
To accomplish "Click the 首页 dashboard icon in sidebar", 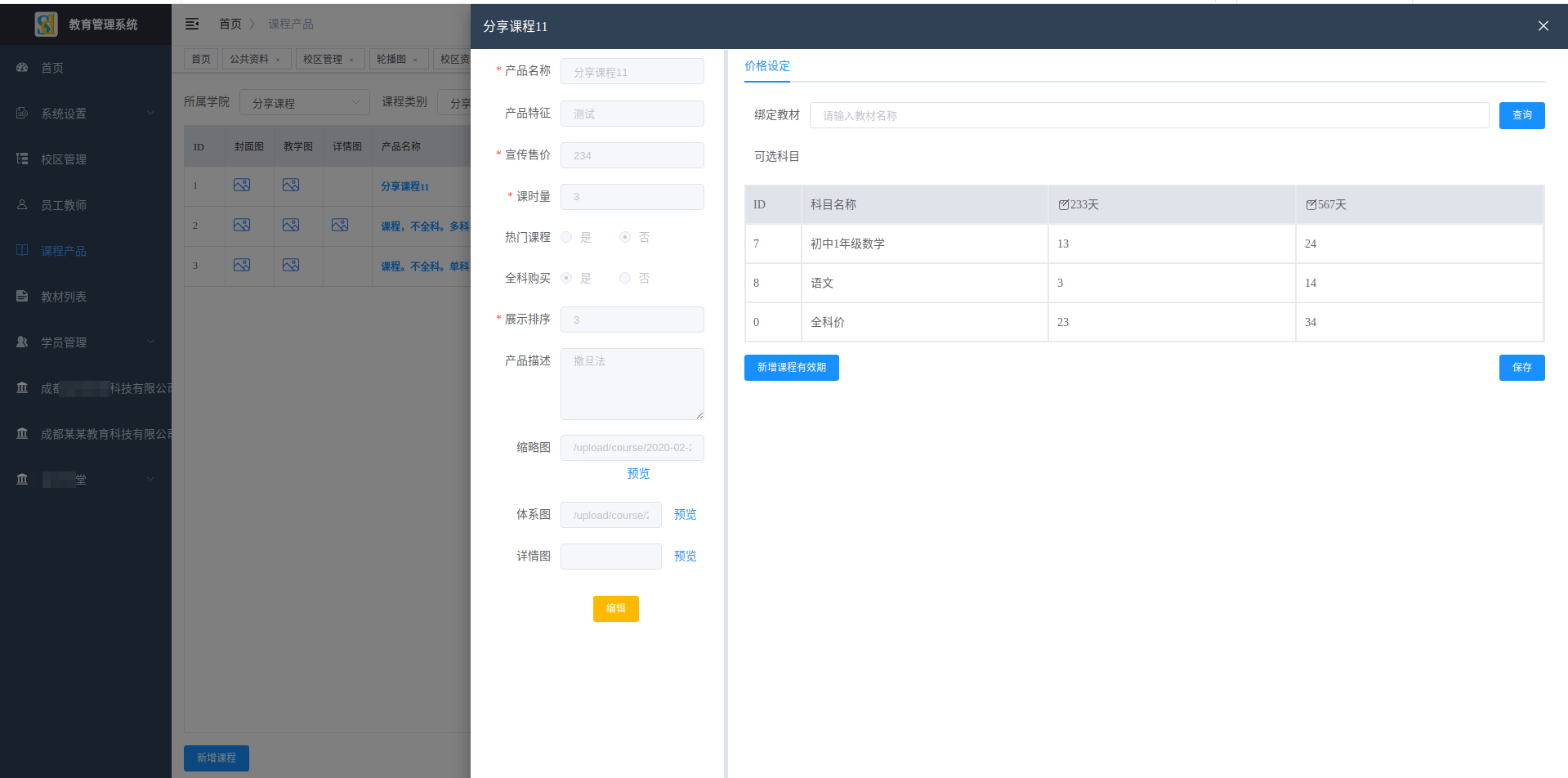I will [22, 67].
